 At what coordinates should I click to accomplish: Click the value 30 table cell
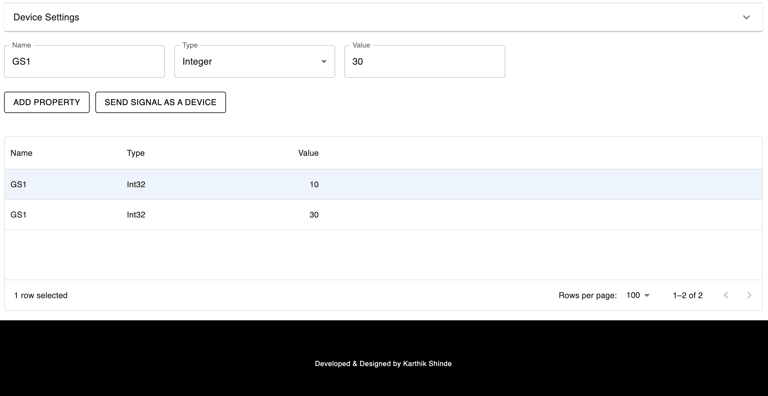314,215
